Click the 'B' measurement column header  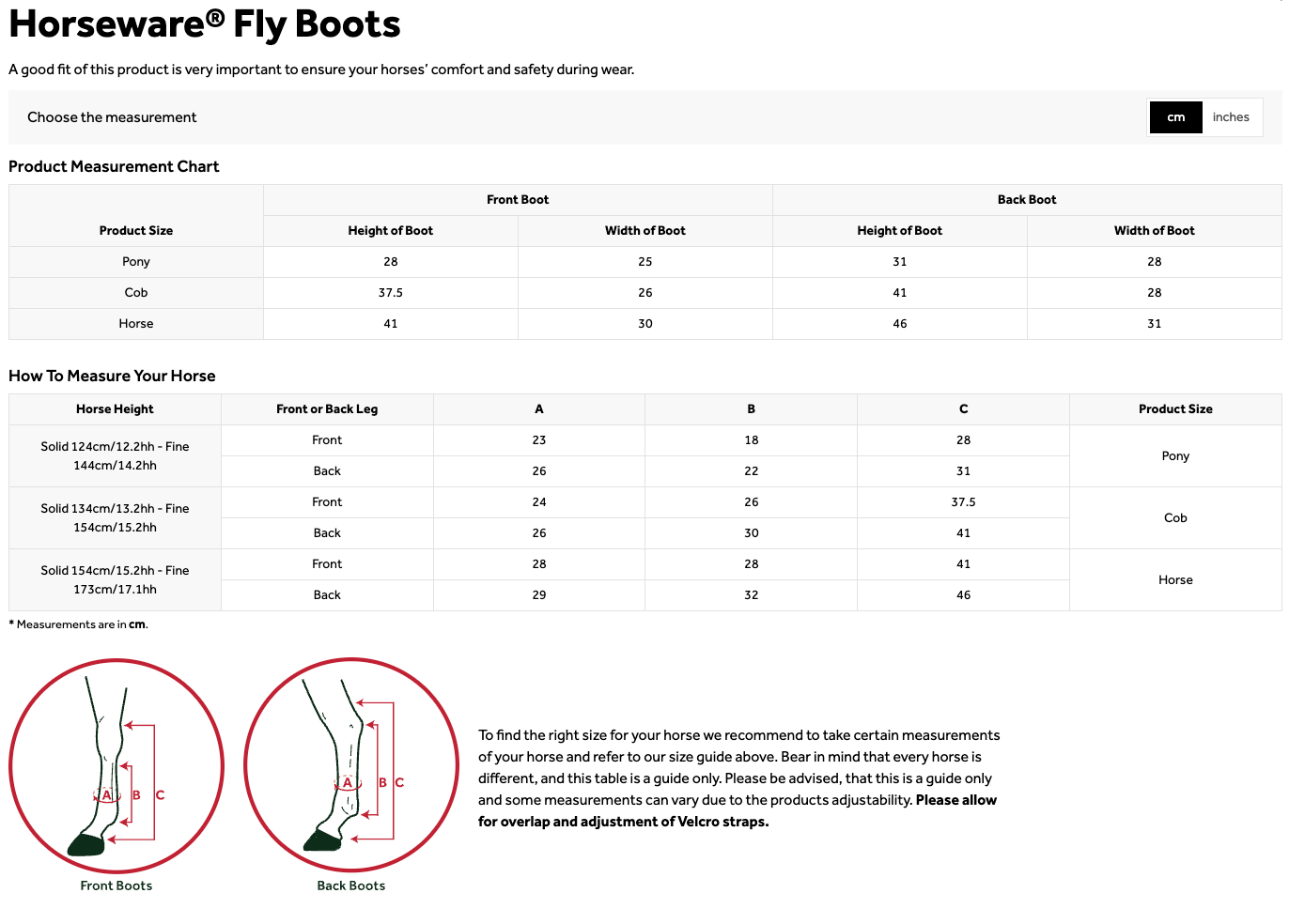click(752, 409)
